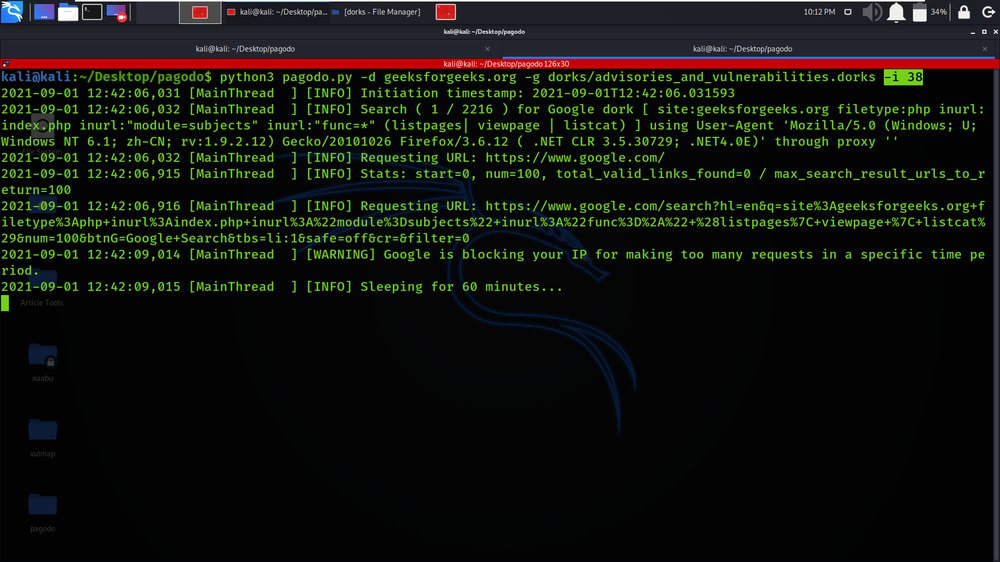The width and height of the screenshot is (1000, 562).
Task: Click the kali@kali shell prompt text
Action: click(106, 77)
